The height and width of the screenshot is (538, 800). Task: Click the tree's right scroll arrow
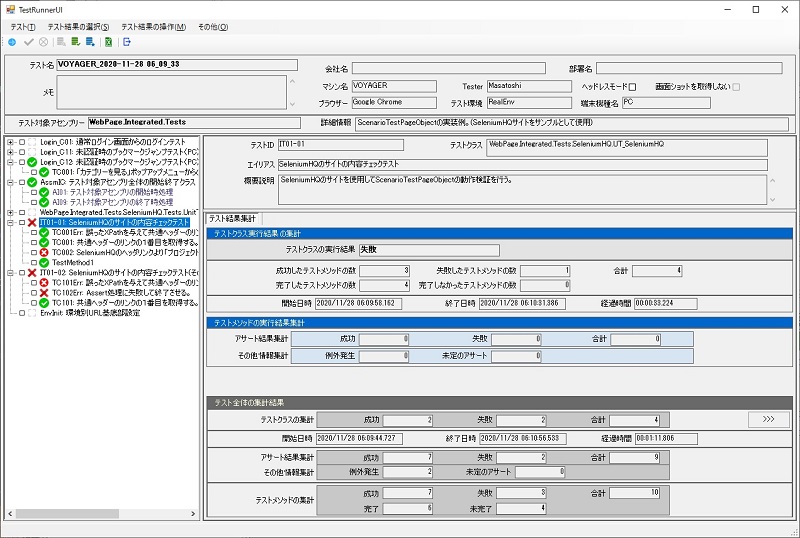193,513
